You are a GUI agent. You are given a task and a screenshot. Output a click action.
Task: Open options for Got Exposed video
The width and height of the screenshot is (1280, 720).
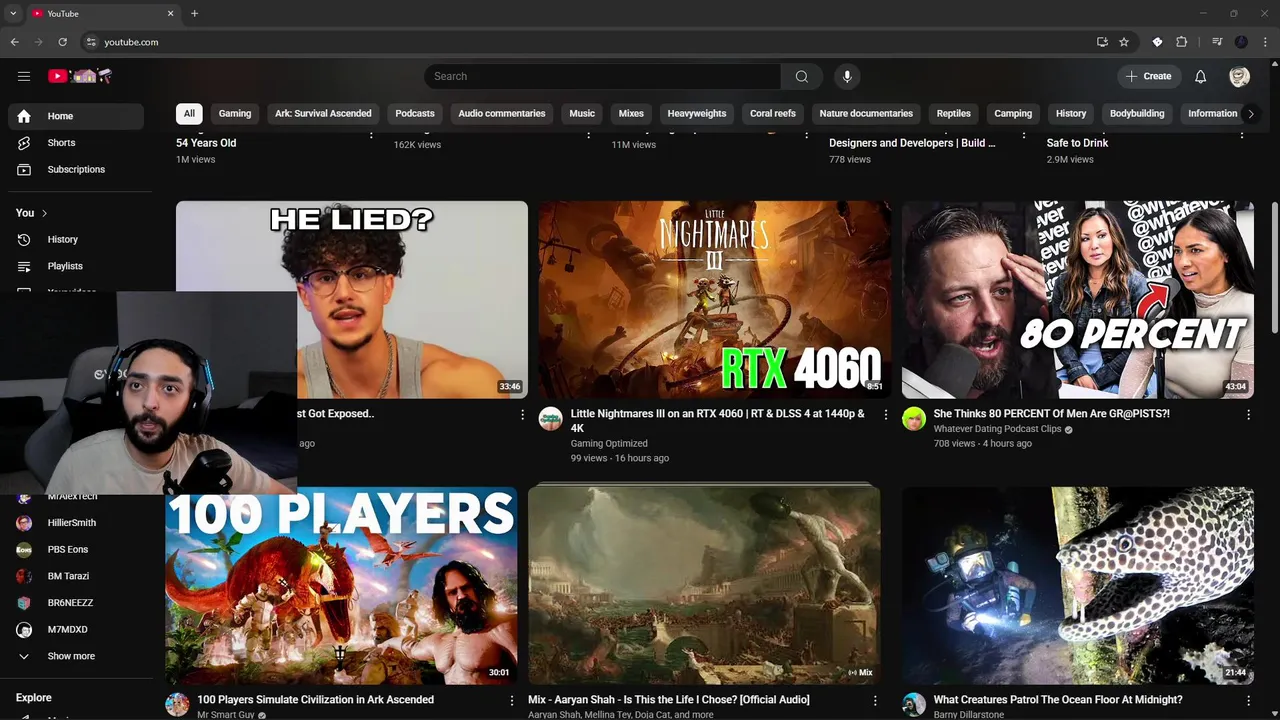click(522, 415)
